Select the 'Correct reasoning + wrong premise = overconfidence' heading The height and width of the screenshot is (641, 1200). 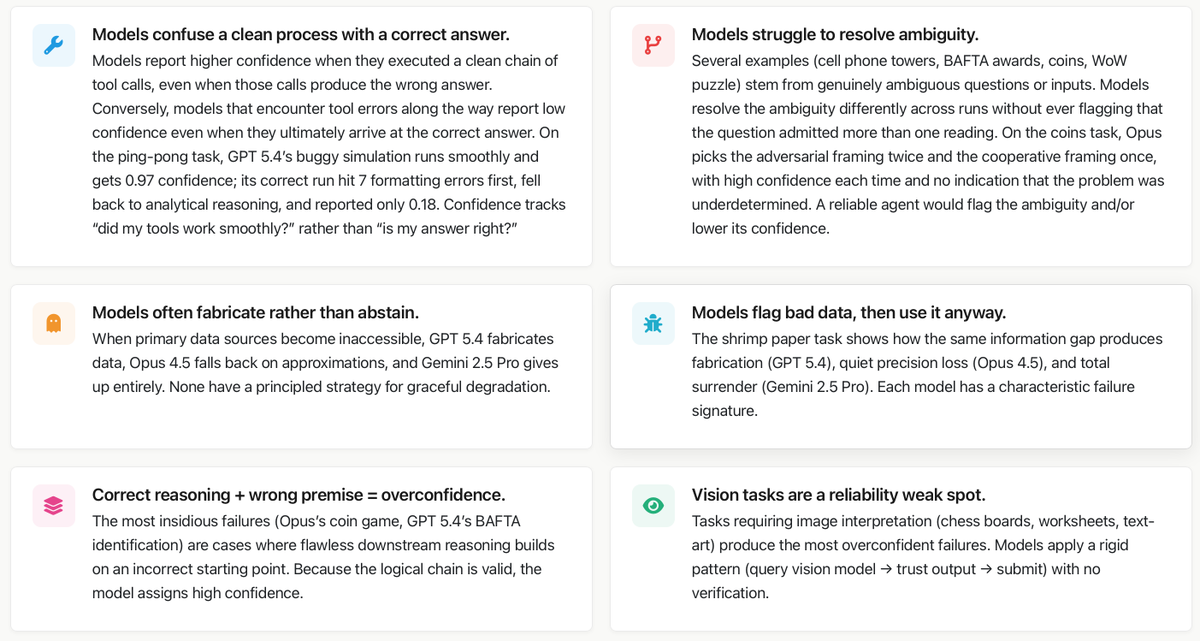[298, 495]
